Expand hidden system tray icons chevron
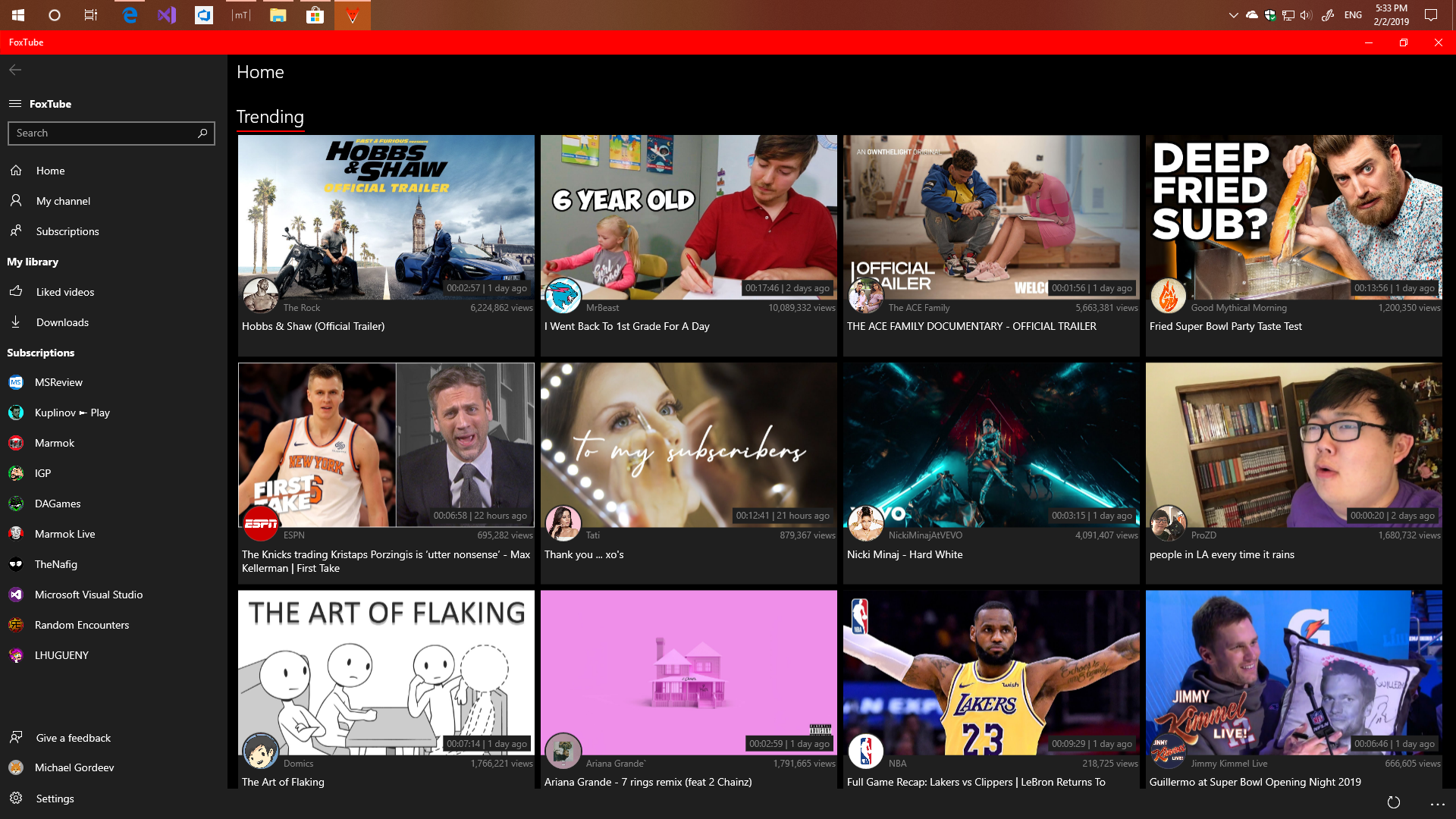This screenshot has height=819, width=1456. [1233, 15]
